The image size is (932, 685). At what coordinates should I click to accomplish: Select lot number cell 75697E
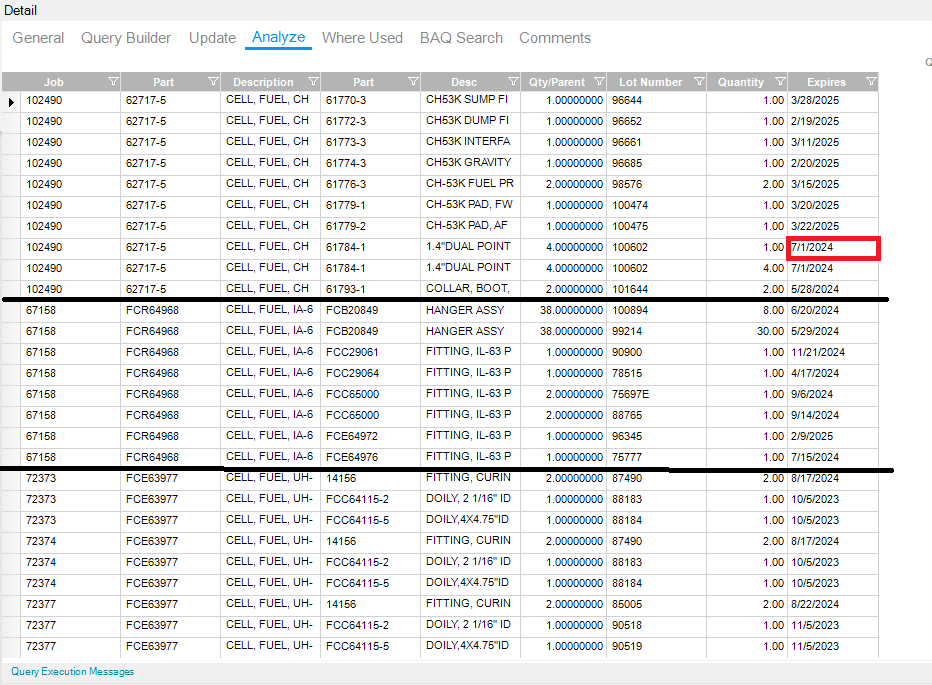pos(656,394)
